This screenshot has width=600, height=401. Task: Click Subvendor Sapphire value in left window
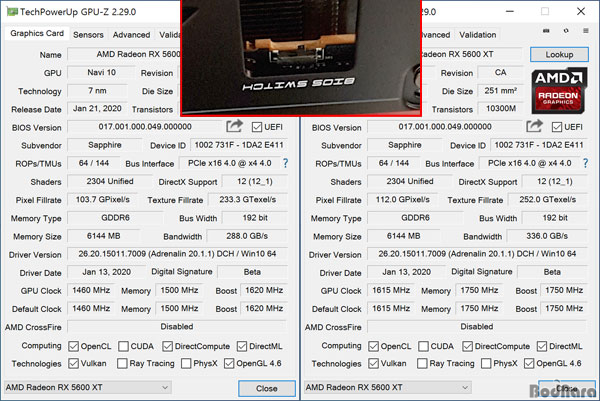pos(105,145)
